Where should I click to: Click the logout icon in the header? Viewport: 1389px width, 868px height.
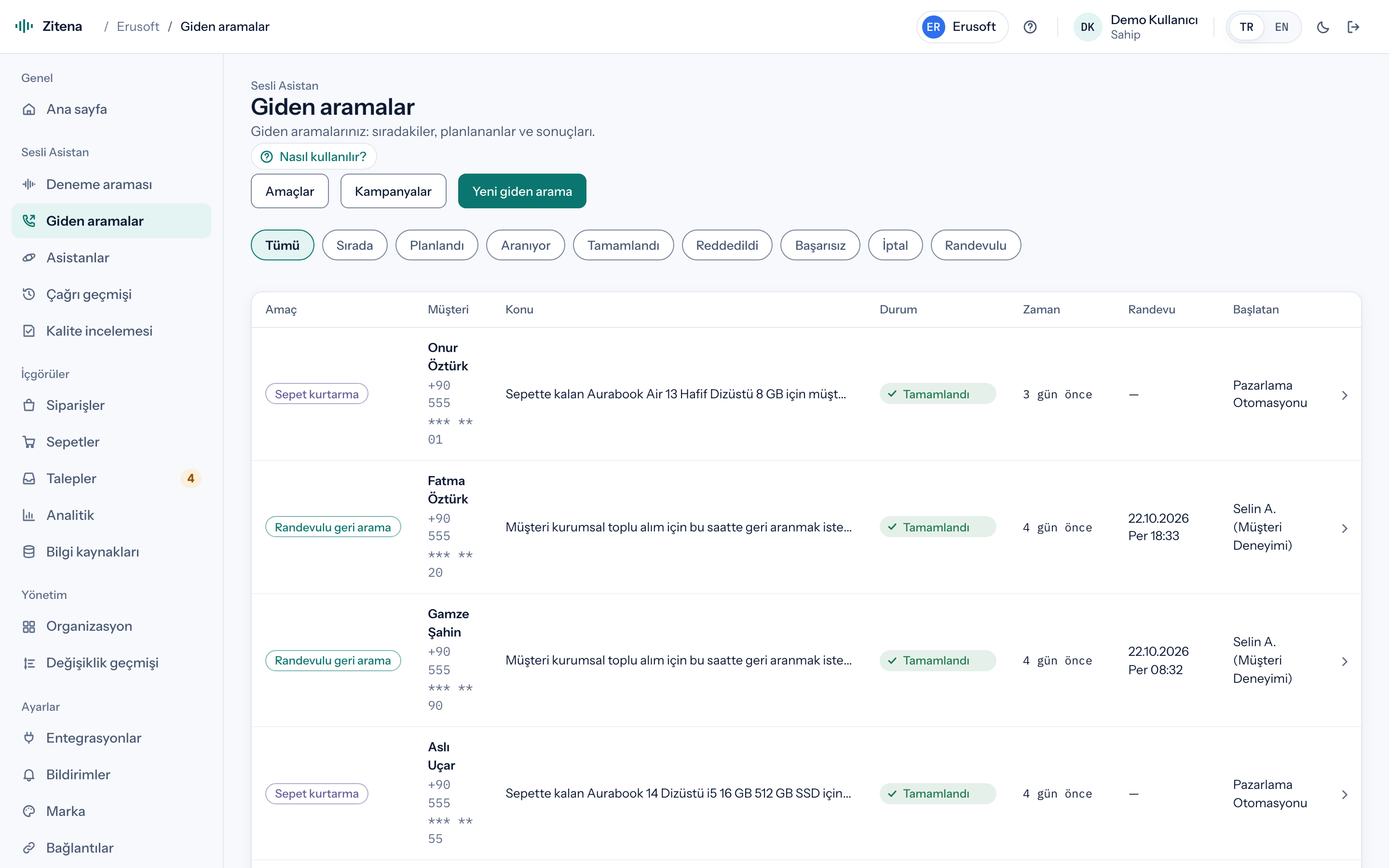coord(1353,27)
